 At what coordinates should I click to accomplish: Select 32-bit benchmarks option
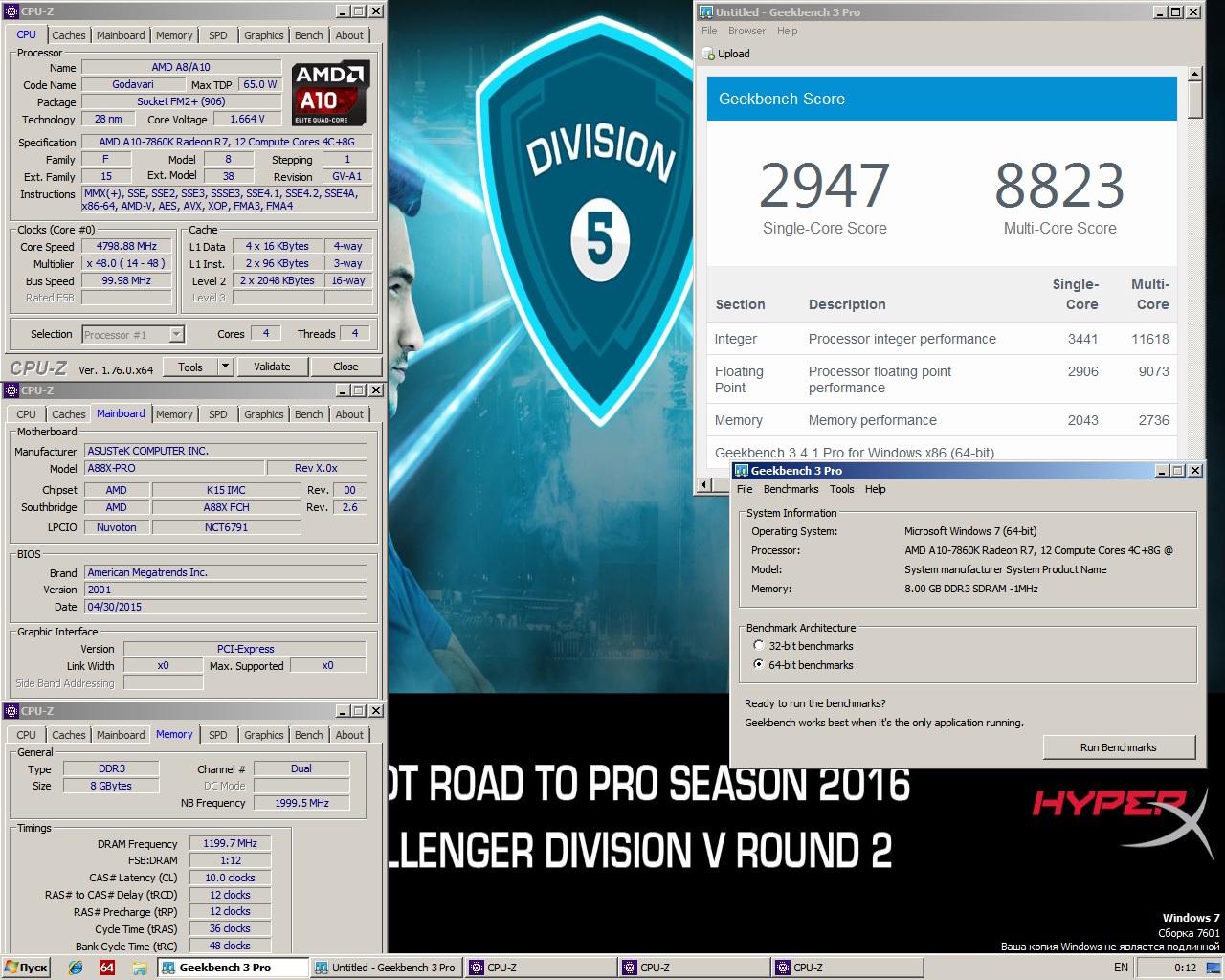pos(759,646)
